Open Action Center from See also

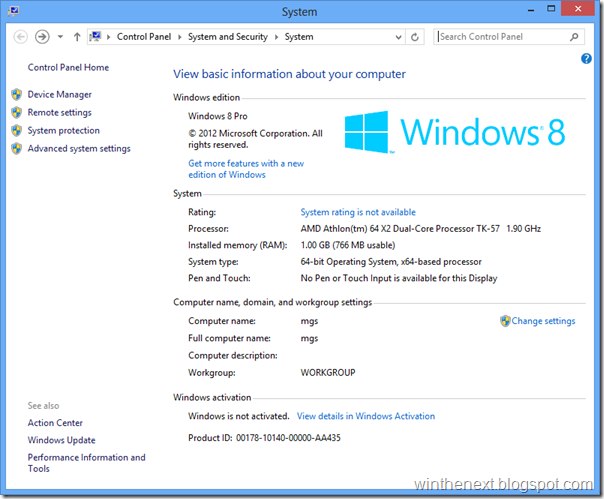click(55, 423)
